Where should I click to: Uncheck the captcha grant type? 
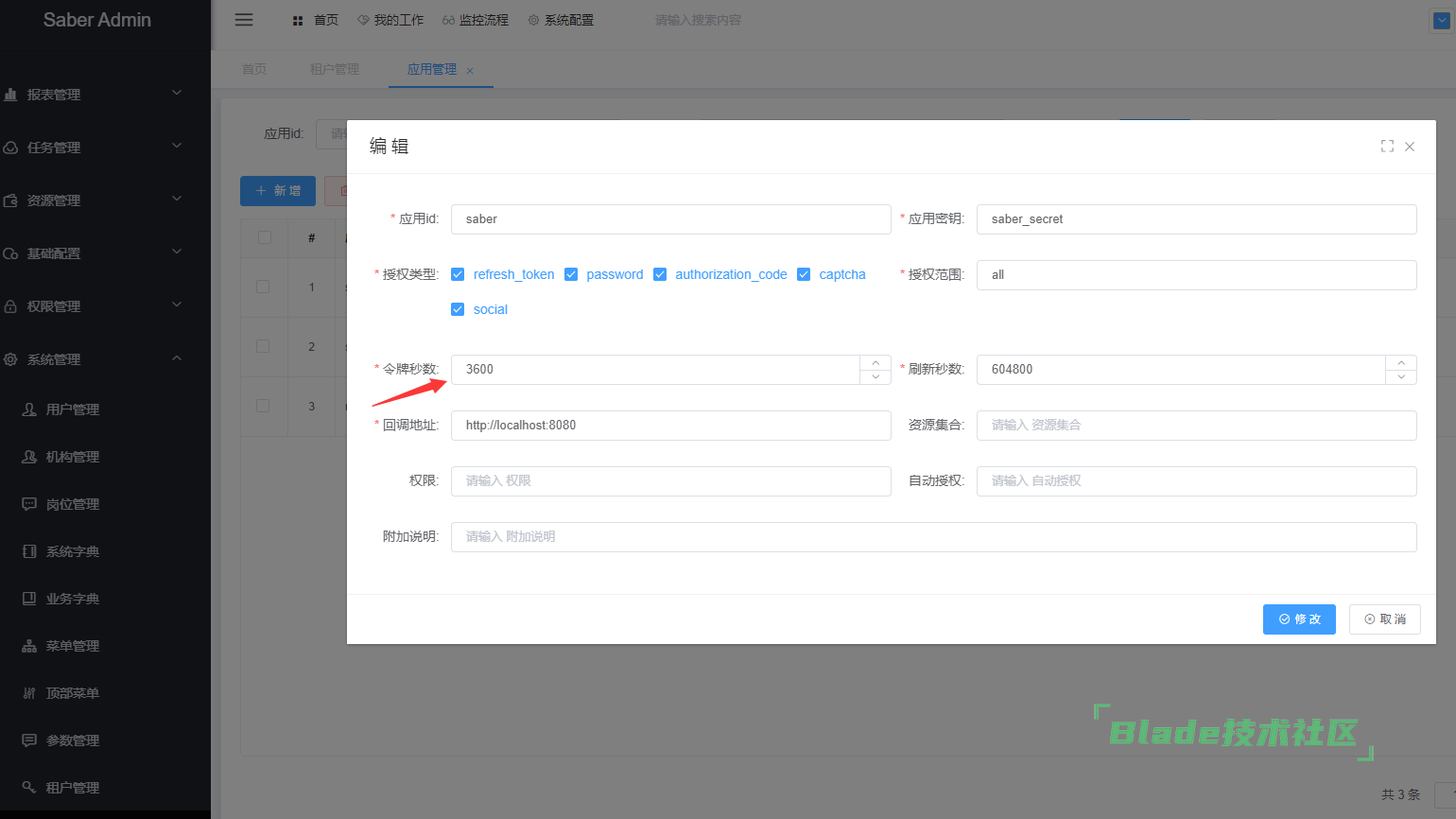click(804, 274)
